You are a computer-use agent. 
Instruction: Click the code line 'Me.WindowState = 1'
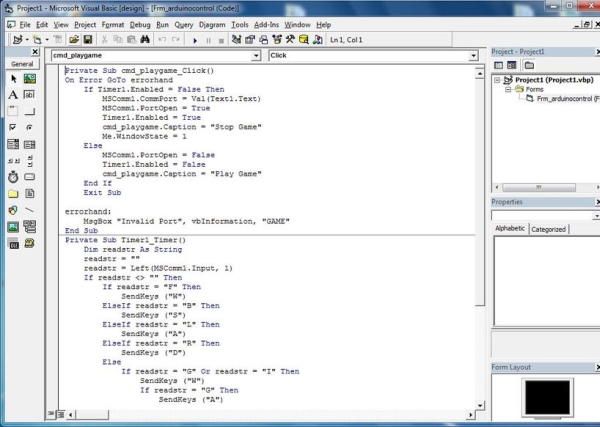(144, 136)
